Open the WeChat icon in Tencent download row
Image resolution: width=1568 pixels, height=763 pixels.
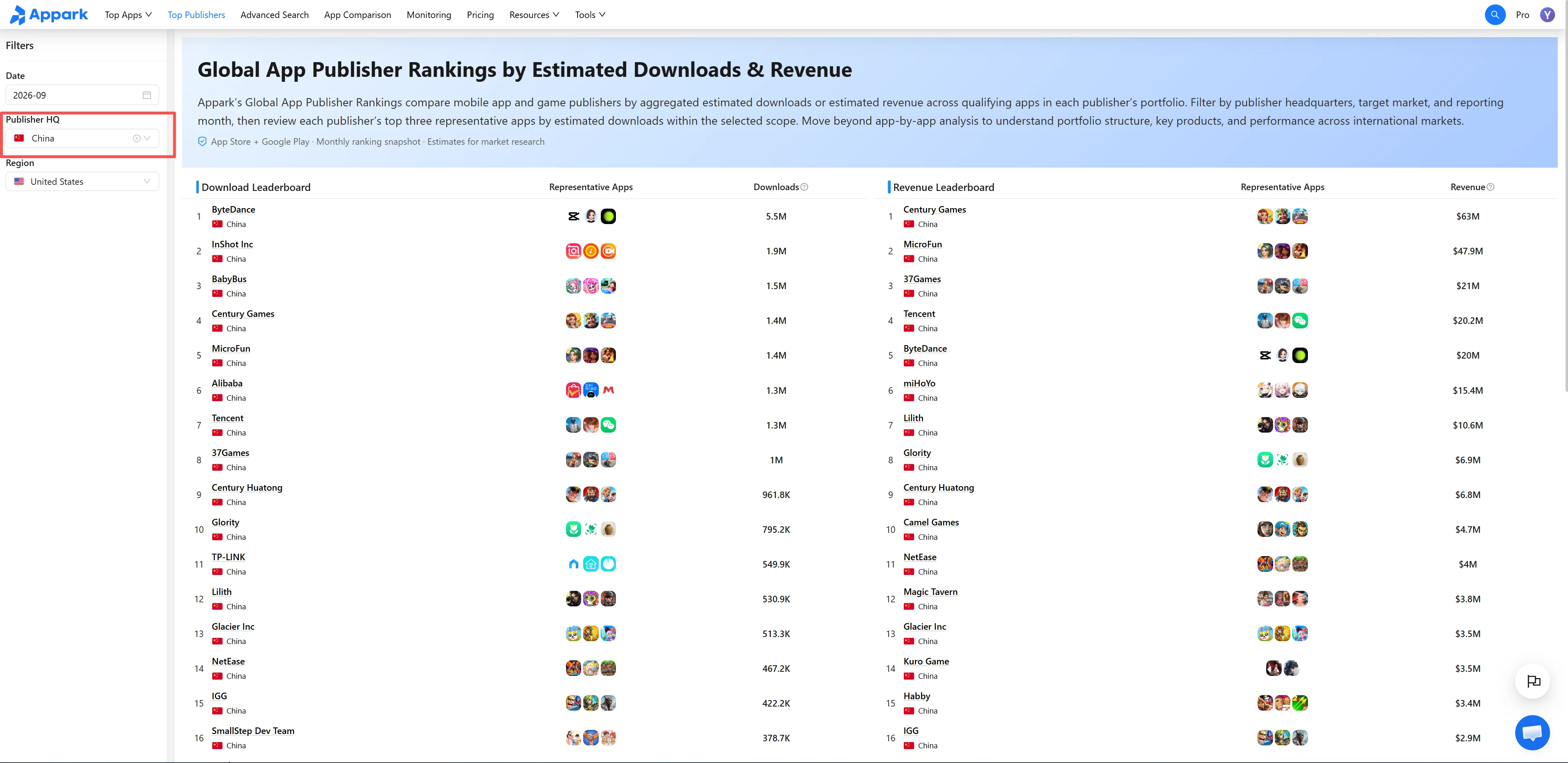608,425
